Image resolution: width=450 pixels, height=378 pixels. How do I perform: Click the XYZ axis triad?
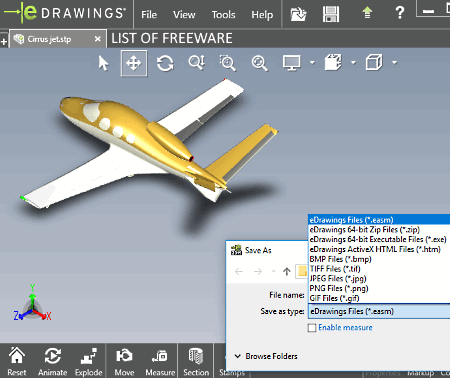coord(32,304)
